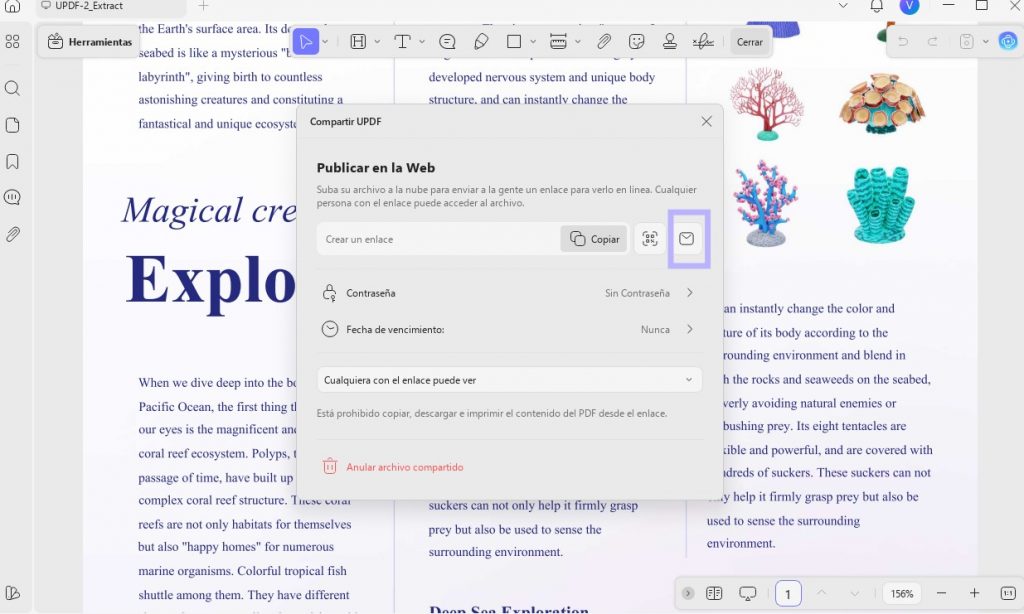Expand the measure tool options arrow
Viewport: 1024px width, 614px height.
click(x=577, y=42)
